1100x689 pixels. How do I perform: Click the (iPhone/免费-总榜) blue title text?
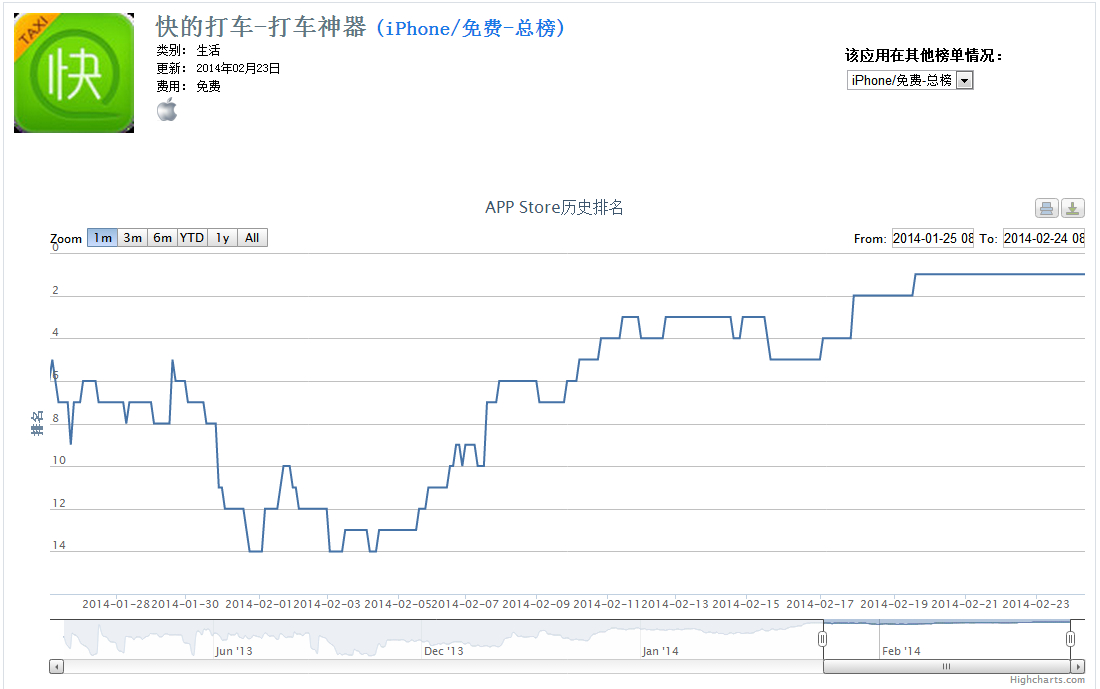pyautogui.click(x=470, y=28)
